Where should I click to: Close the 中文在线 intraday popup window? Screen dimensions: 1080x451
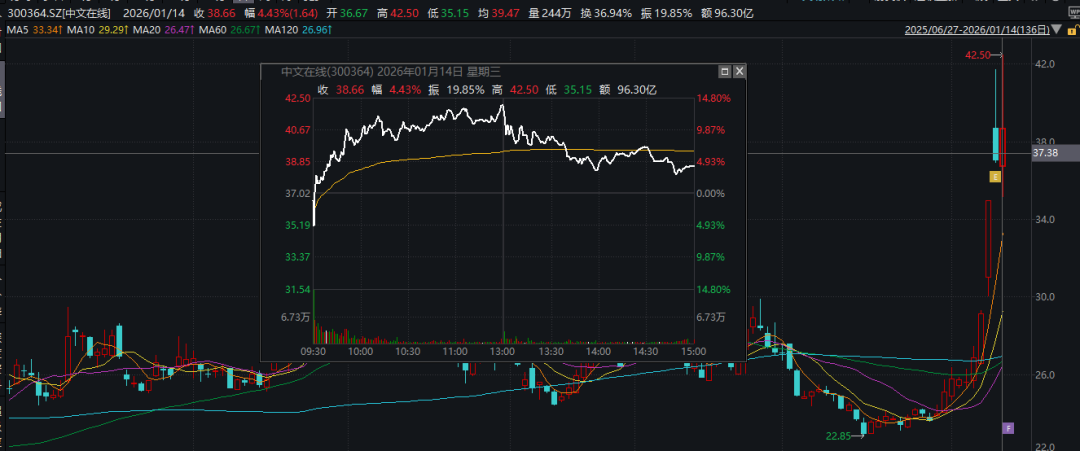(x=739, y=72)
